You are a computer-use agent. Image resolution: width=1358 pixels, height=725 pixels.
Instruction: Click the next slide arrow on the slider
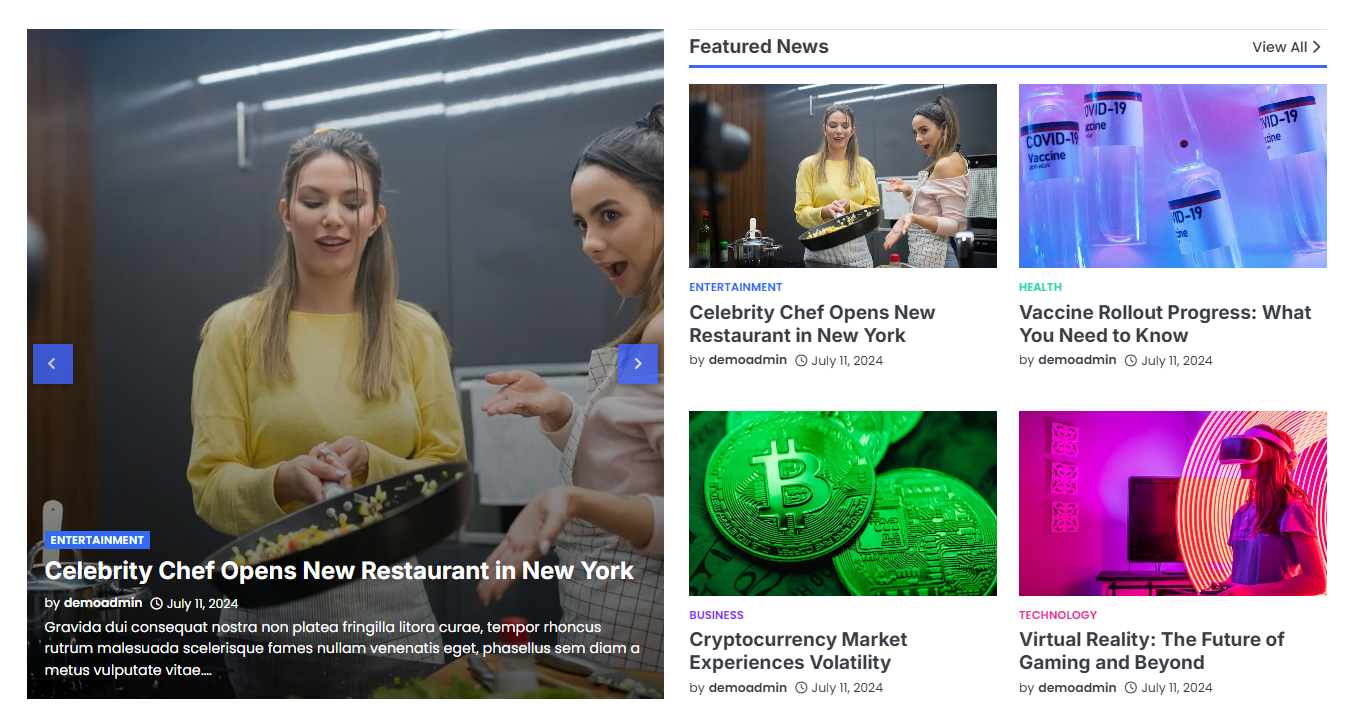(x=637, y=364)
